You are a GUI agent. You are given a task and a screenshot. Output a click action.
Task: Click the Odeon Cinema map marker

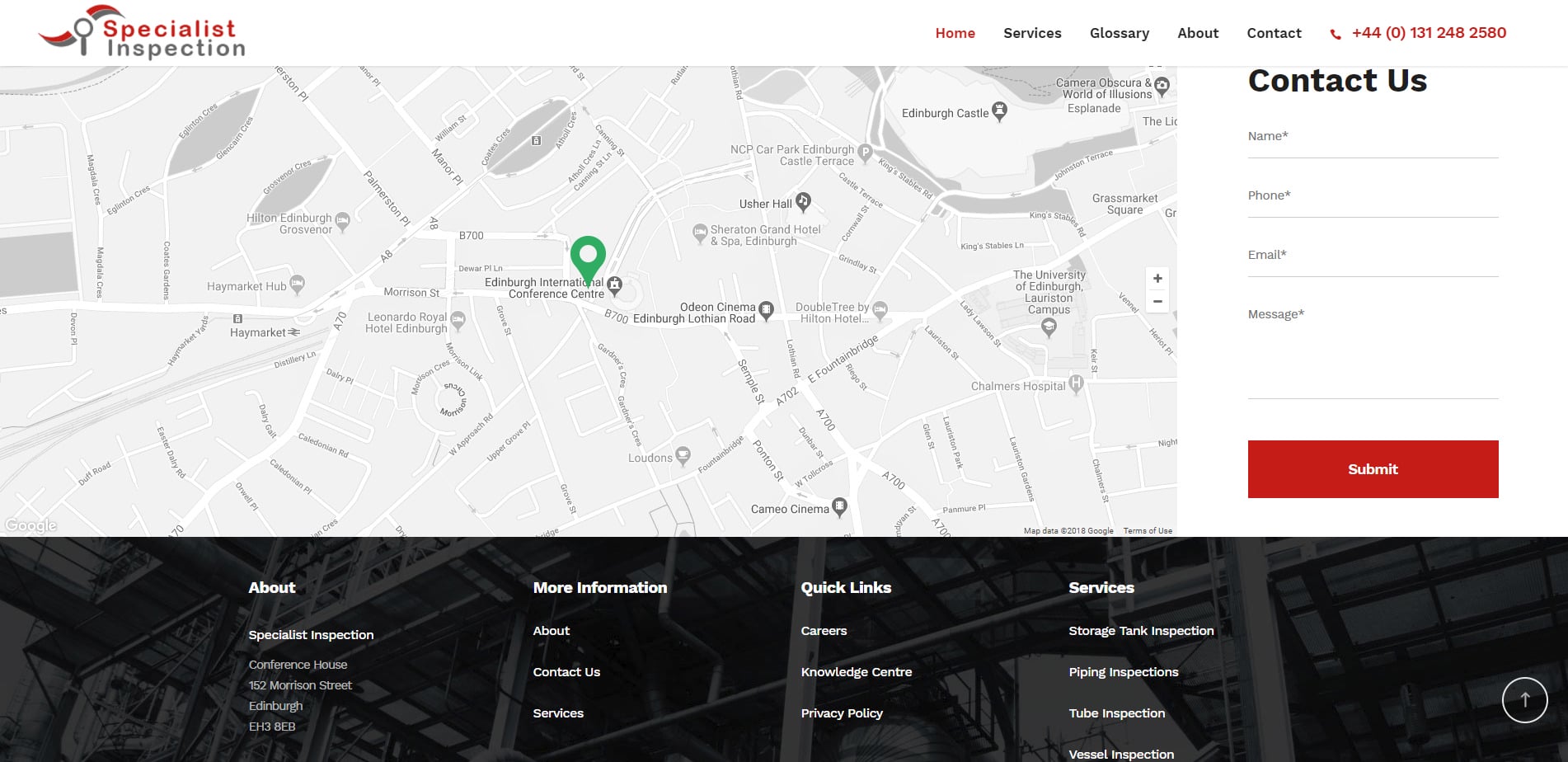pyautogui.click(x=766, y=310)
